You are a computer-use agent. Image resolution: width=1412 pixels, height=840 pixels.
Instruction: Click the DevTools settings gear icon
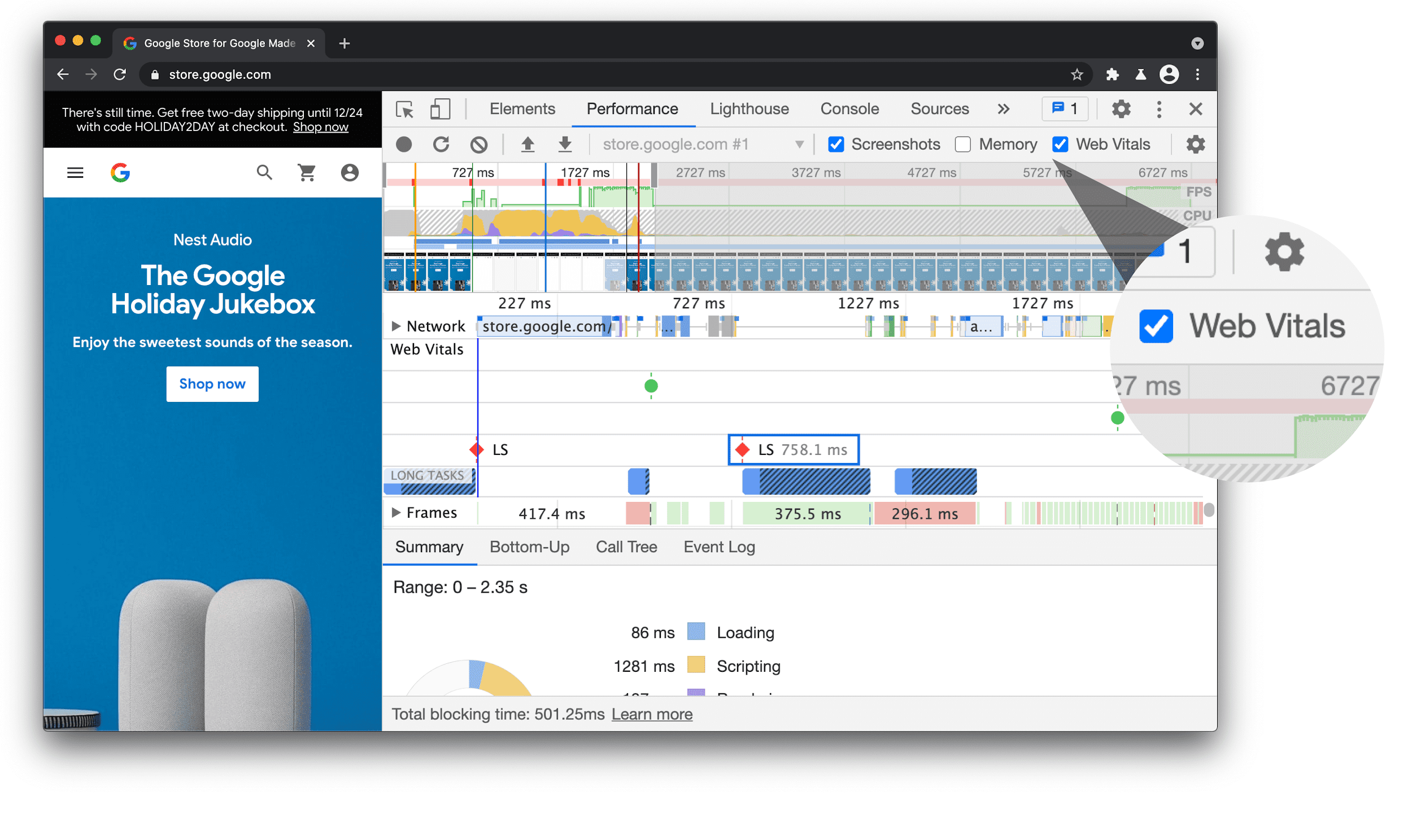(x=1121, y=109)
